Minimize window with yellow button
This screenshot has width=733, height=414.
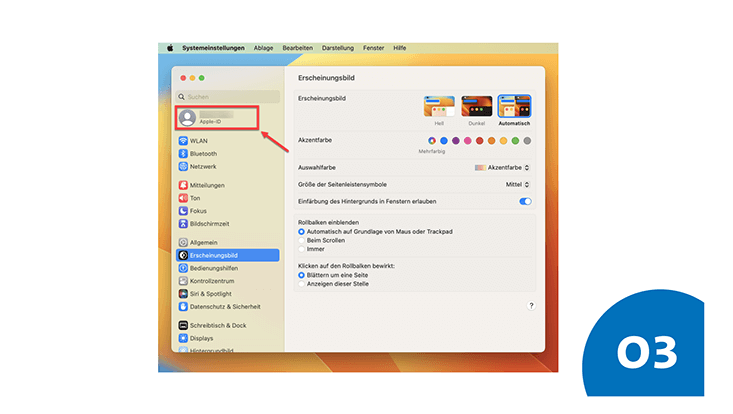tap(192, 78)
